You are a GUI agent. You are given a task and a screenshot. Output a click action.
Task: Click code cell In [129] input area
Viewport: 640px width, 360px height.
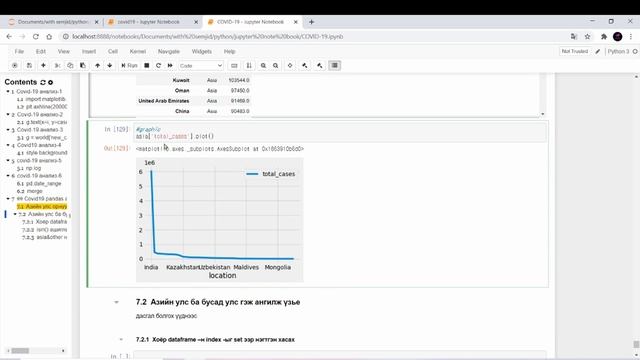(x=340, y=133)
